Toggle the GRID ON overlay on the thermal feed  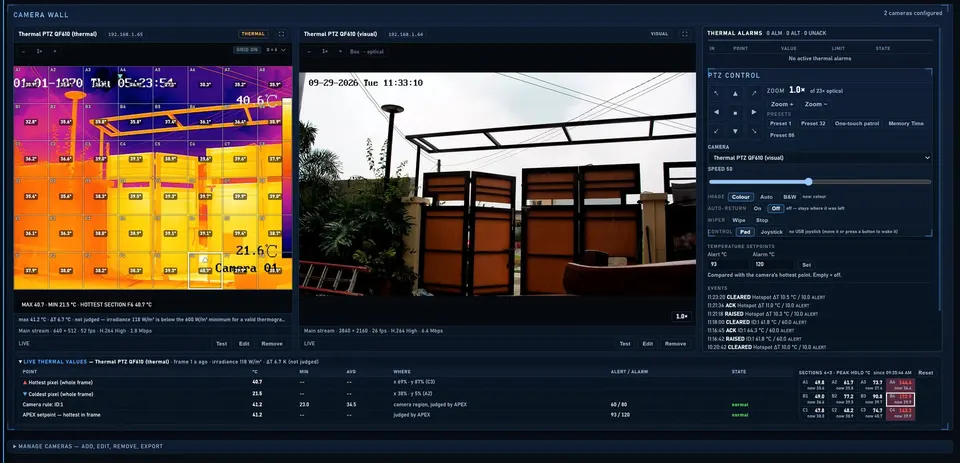point(246,50)
